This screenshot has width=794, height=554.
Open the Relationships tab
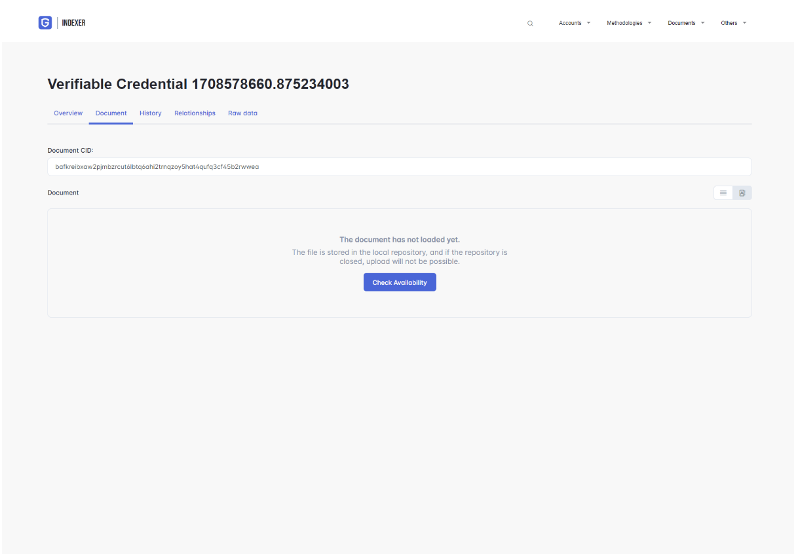coord(194,113)
